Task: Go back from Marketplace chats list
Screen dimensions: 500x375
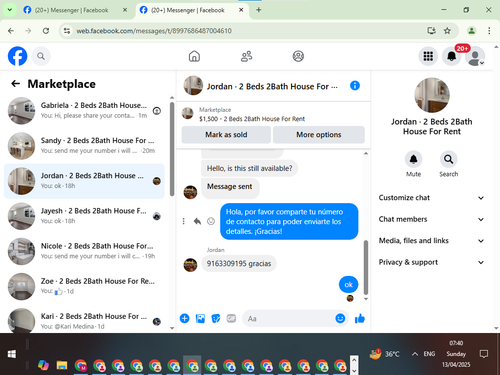Action: [15, 83]
